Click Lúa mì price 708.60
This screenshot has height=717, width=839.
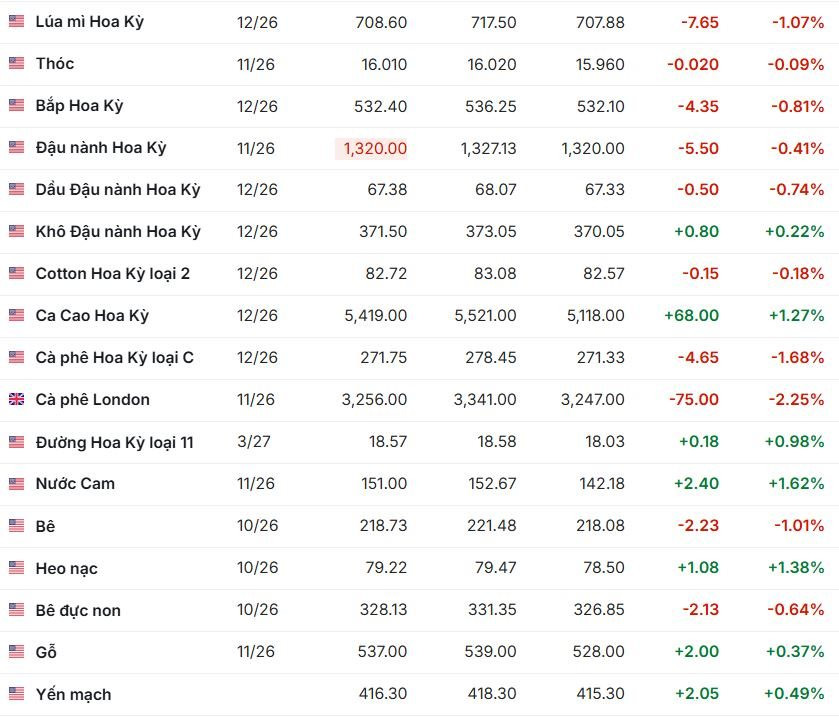click(381, 22)
